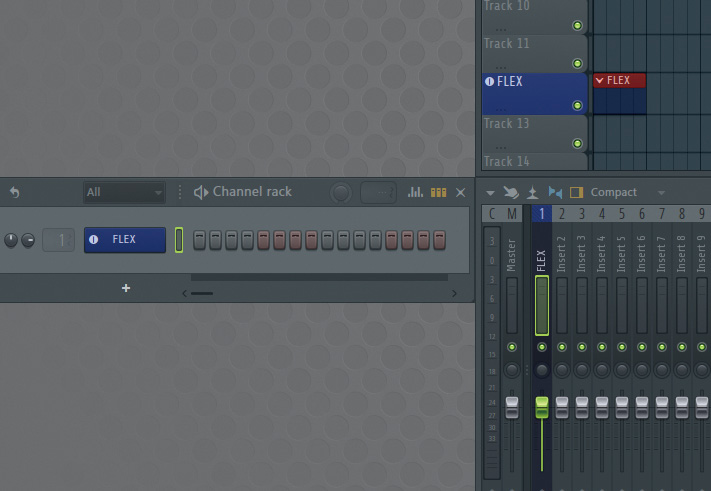The width and height of the screenshot is (711, 491).
Task: Toggle FLEX channel select LED
Action: click(x=179, y=240)
